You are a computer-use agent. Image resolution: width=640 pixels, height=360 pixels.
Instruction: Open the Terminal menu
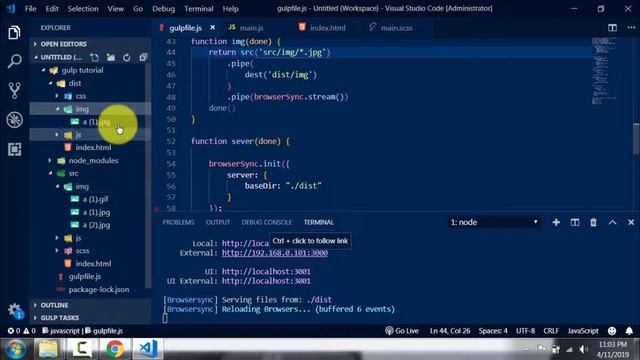pyautogui.click(x=199, y=9)
